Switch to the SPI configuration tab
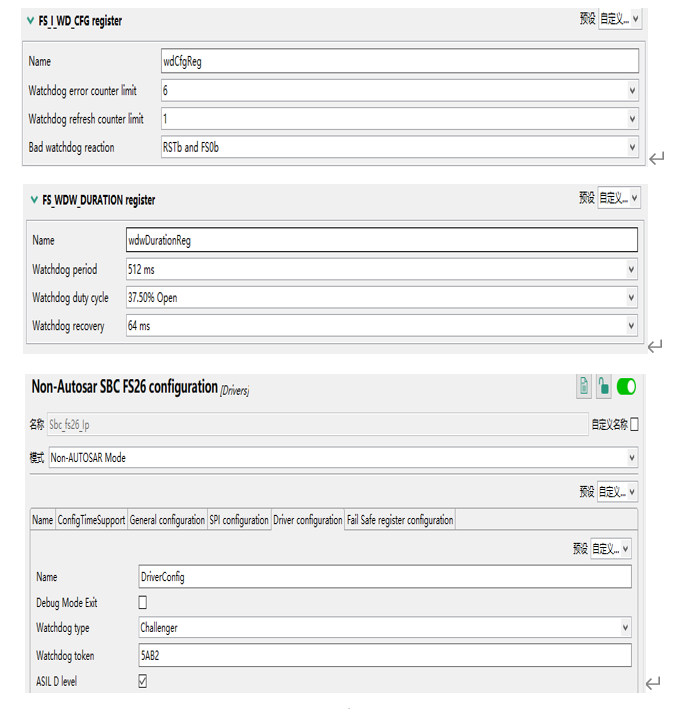This screenshot has width=673, height=709. pyautogui.click(x=239, y=520)
